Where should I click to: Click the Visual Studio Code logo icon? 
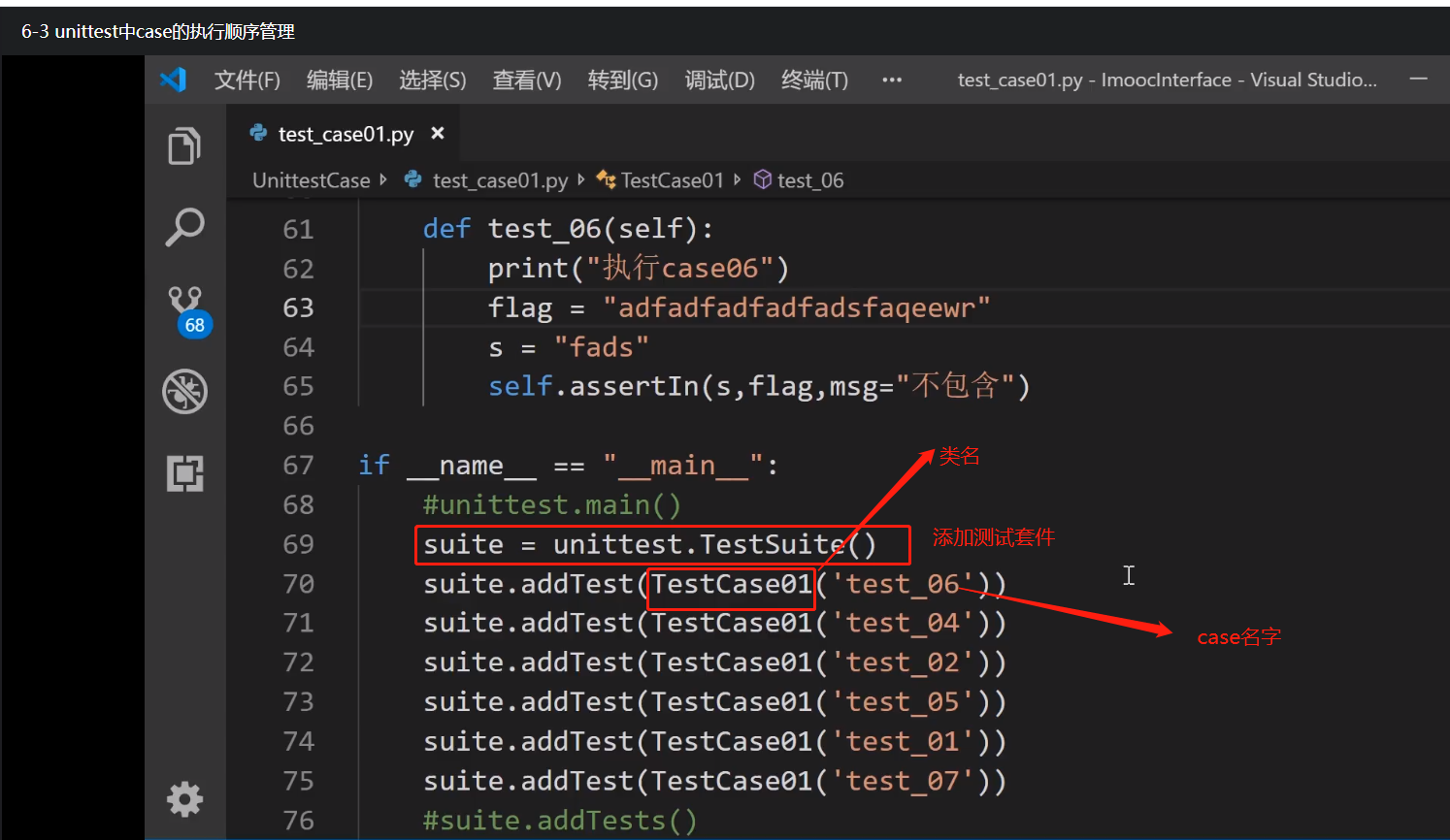(173, 80)
